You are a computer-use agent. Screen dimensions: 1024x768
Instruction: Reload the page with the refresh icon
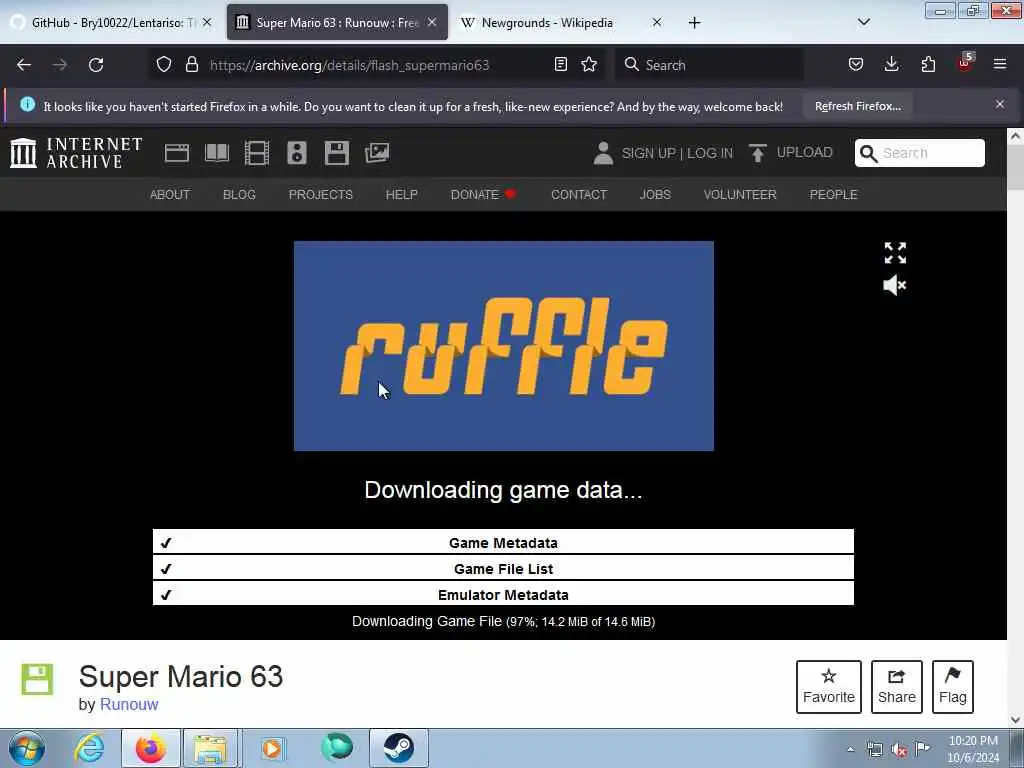(x=96, y=65)
